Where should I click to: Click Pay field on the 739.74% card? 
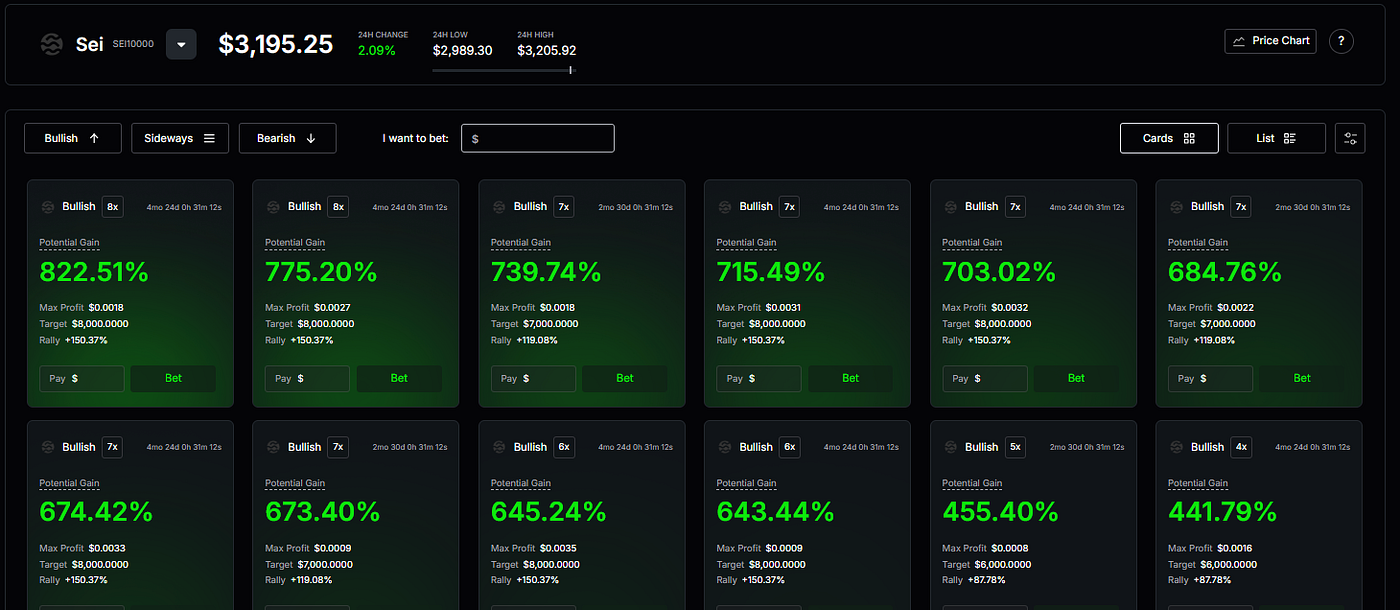[533, 378]
